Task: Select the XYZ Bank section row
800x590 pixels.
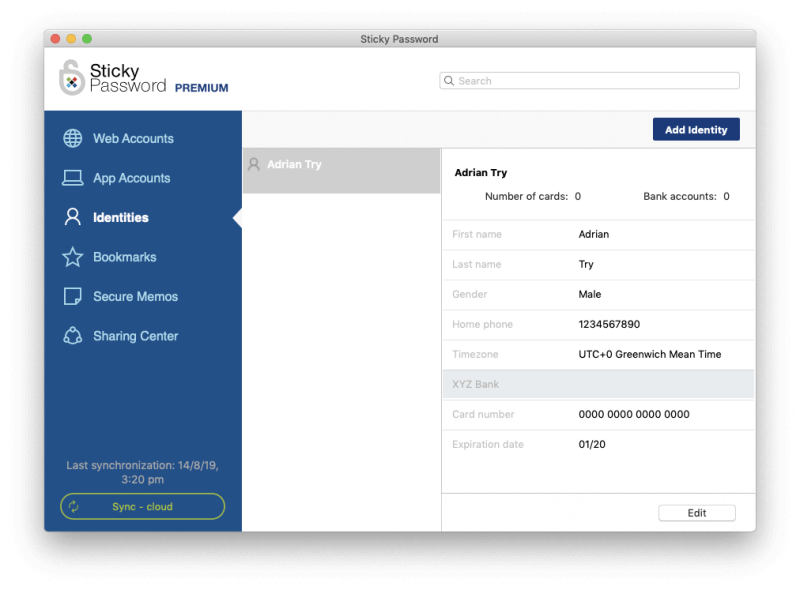Action: 598,384
